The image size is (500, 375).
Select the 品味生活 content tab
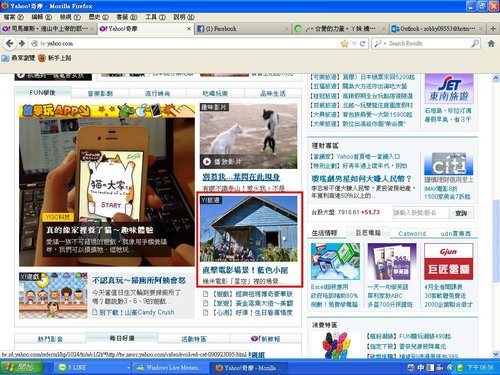pos(273,93)
